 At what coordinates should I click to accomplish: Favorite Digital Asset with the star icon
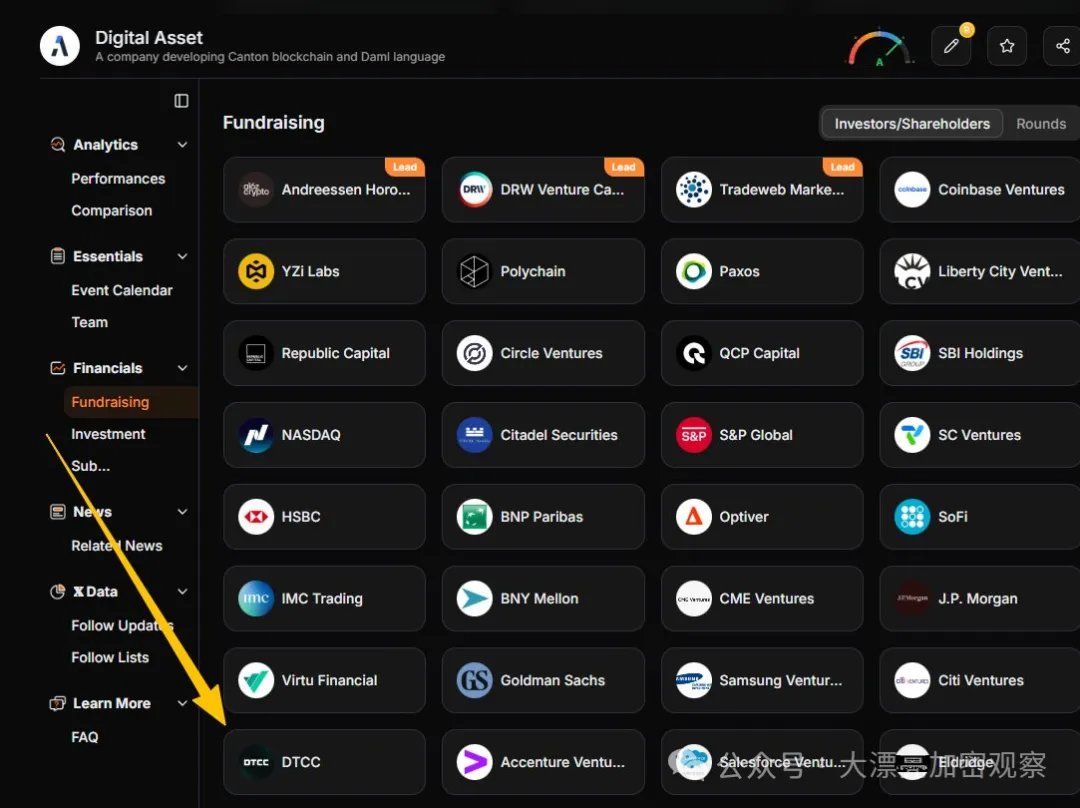tap(1007, 46)
